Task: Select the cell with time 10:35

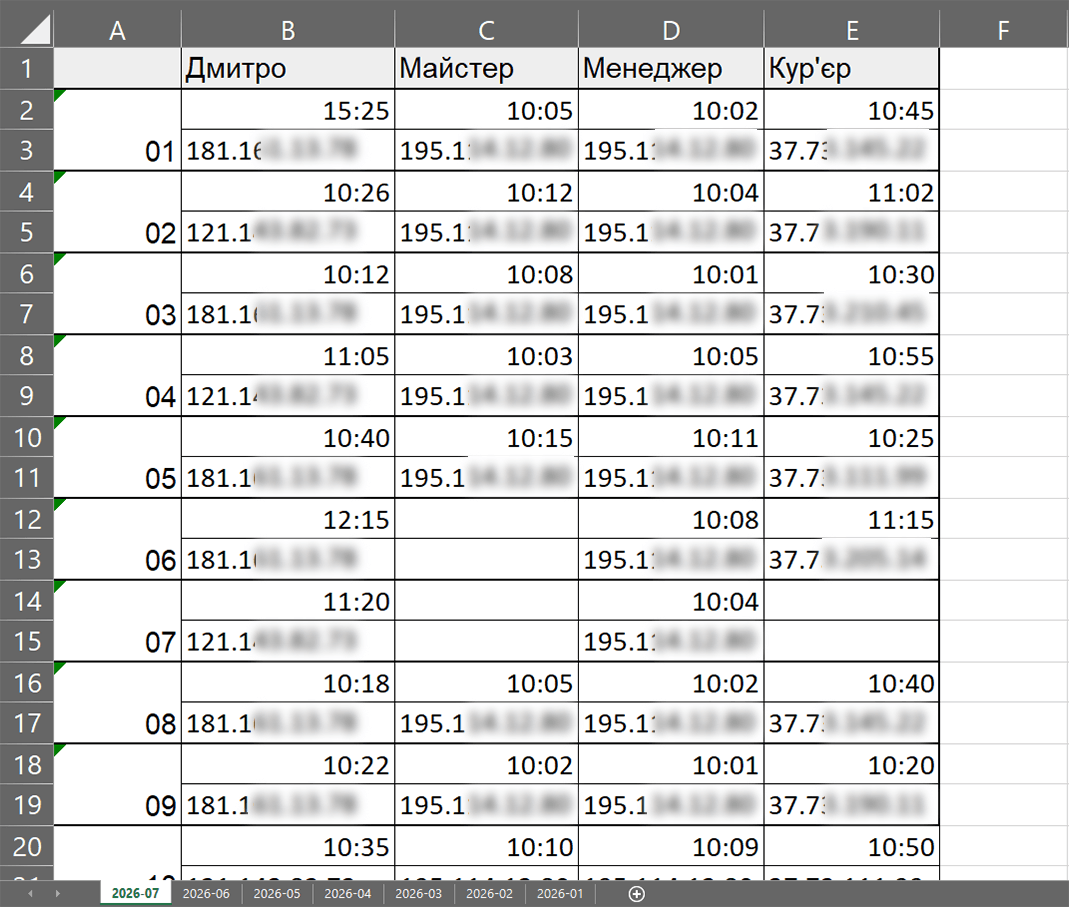Action: 288,846
